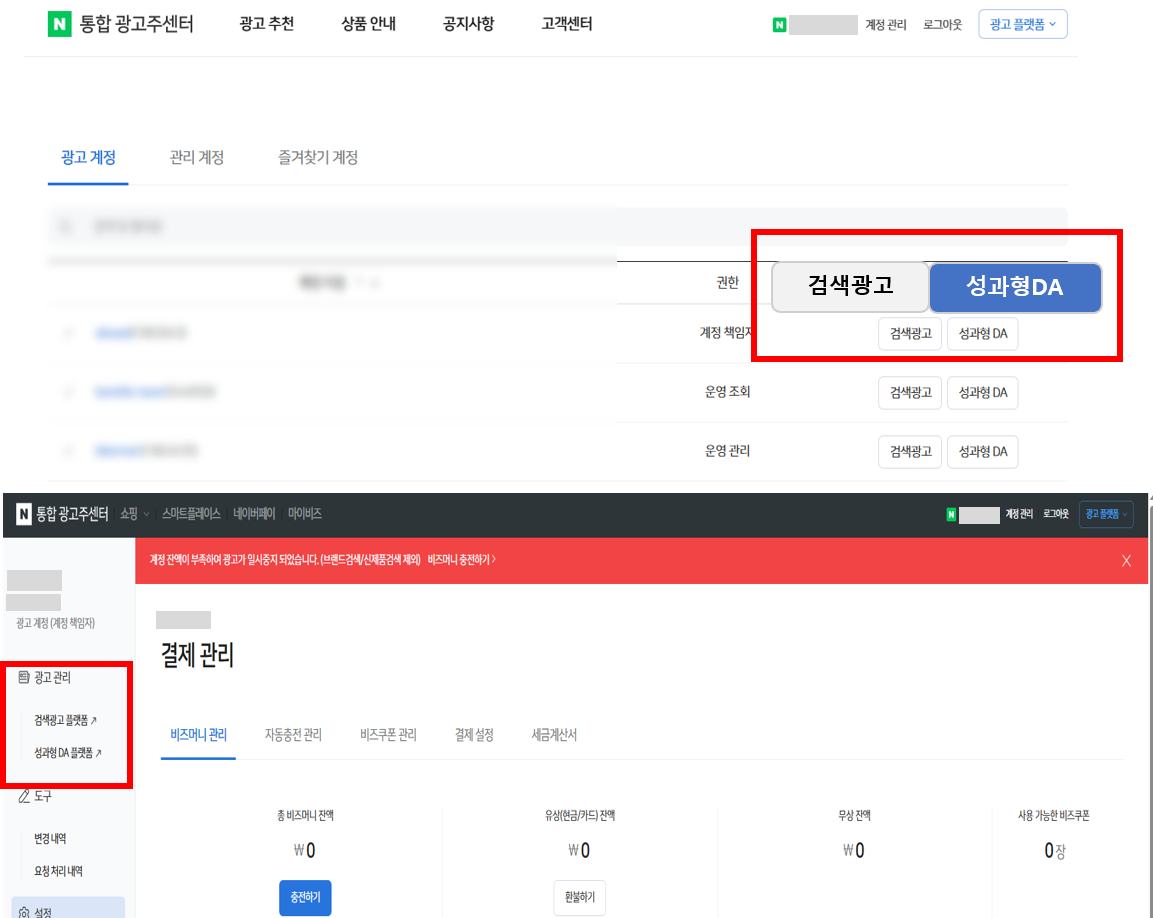
Task: Select the 세금계산서 tab
Action: 554,735
